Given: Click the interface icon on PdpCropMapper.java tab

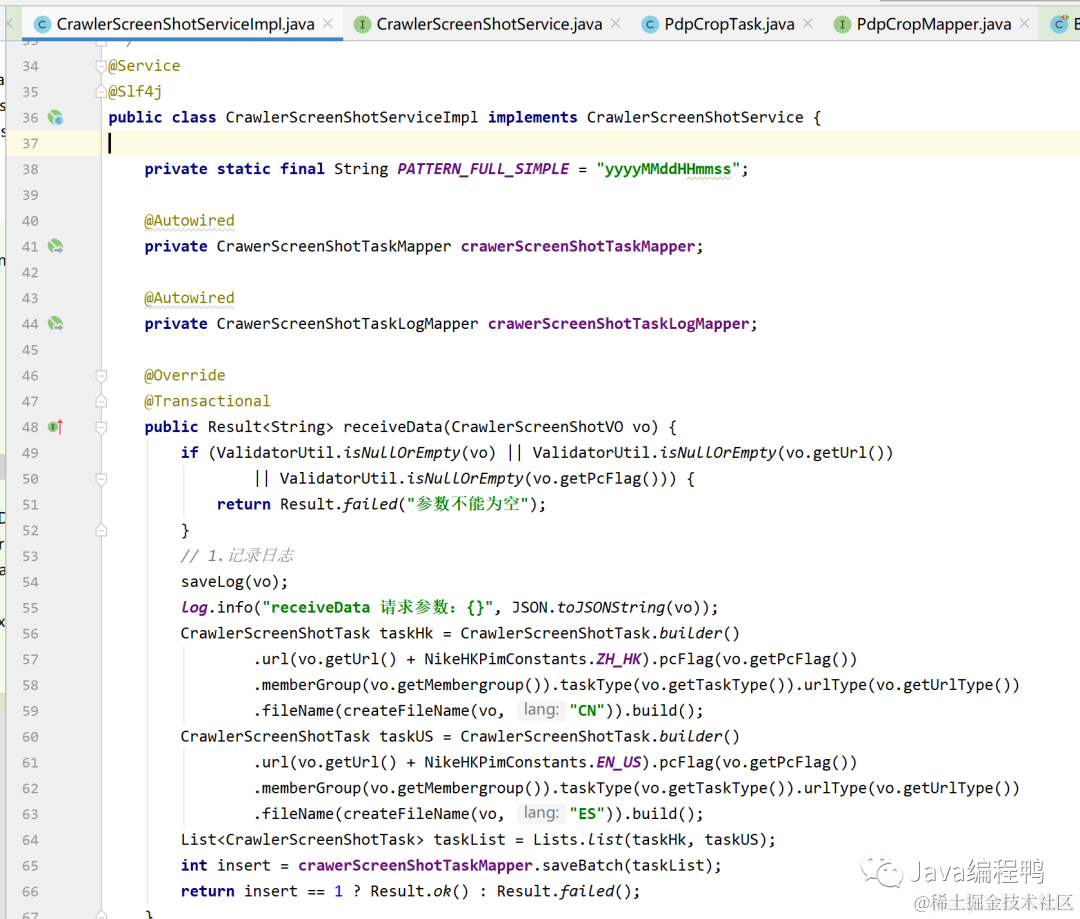Looking at the screenshot, I should pos(842,25).
